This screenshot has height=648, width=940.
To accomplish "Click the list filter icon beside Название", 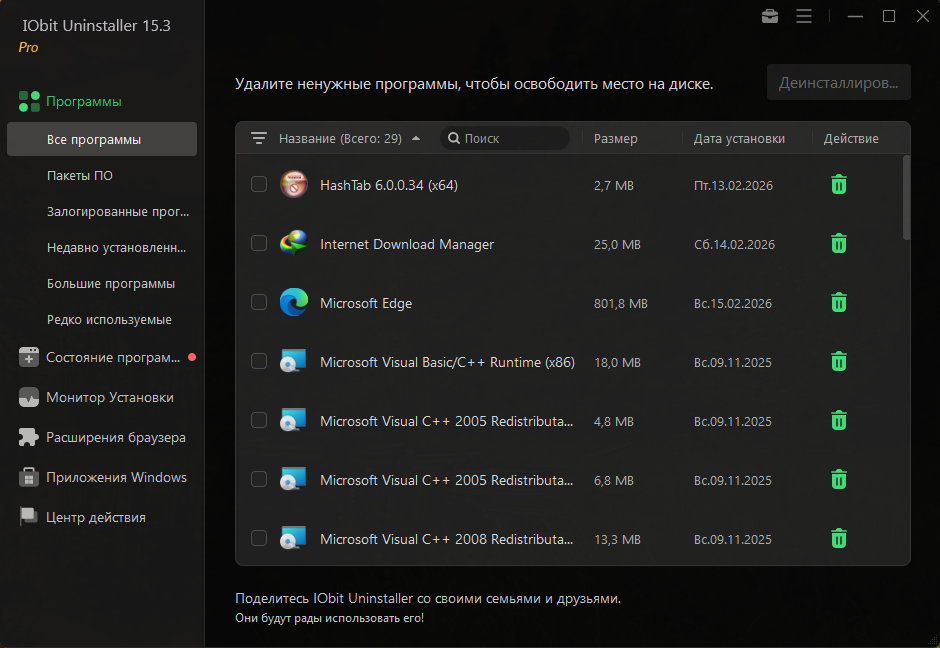I will tap(259, 139).
